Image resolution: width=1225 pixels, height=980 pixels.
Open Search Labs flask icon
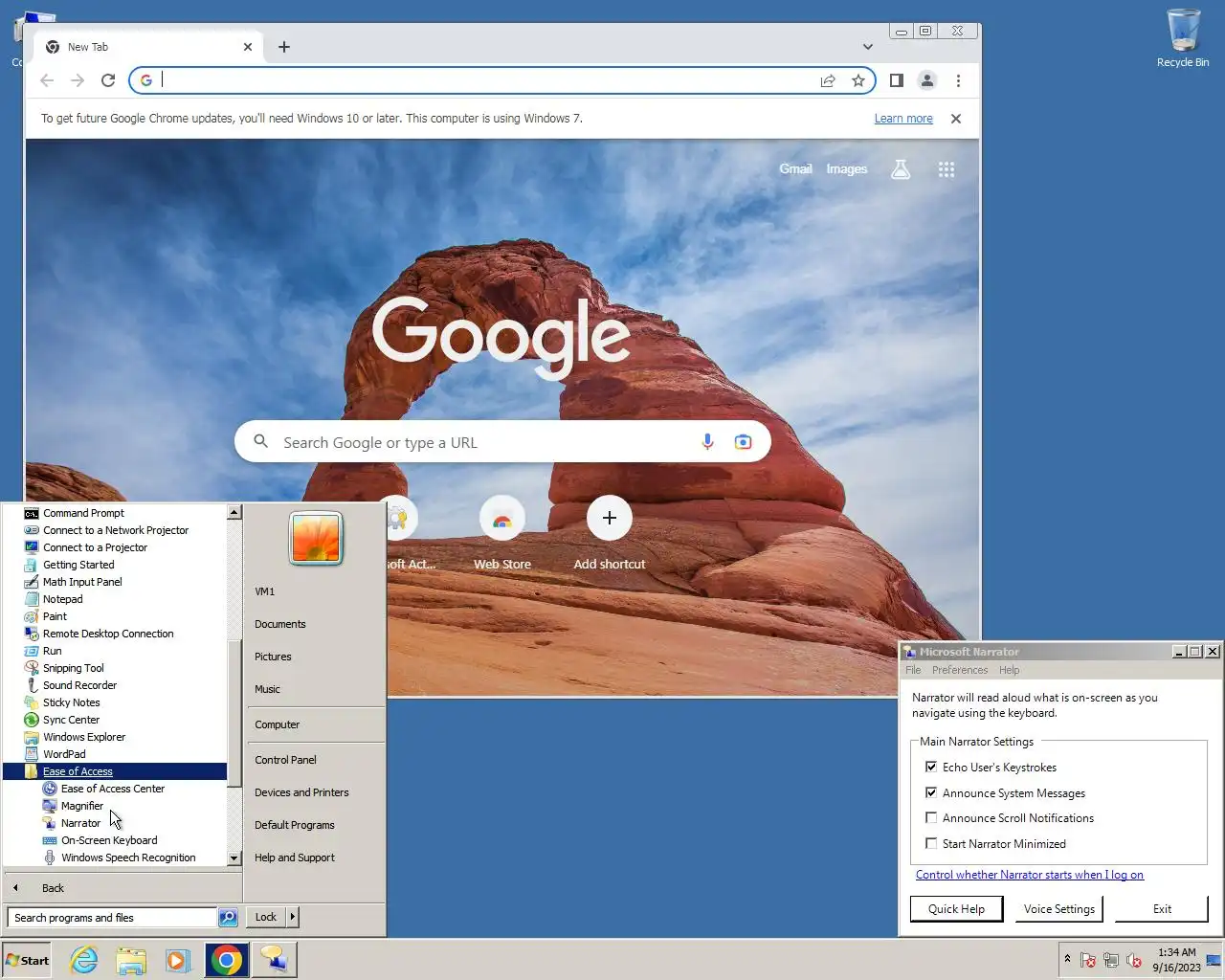[901, 169]
